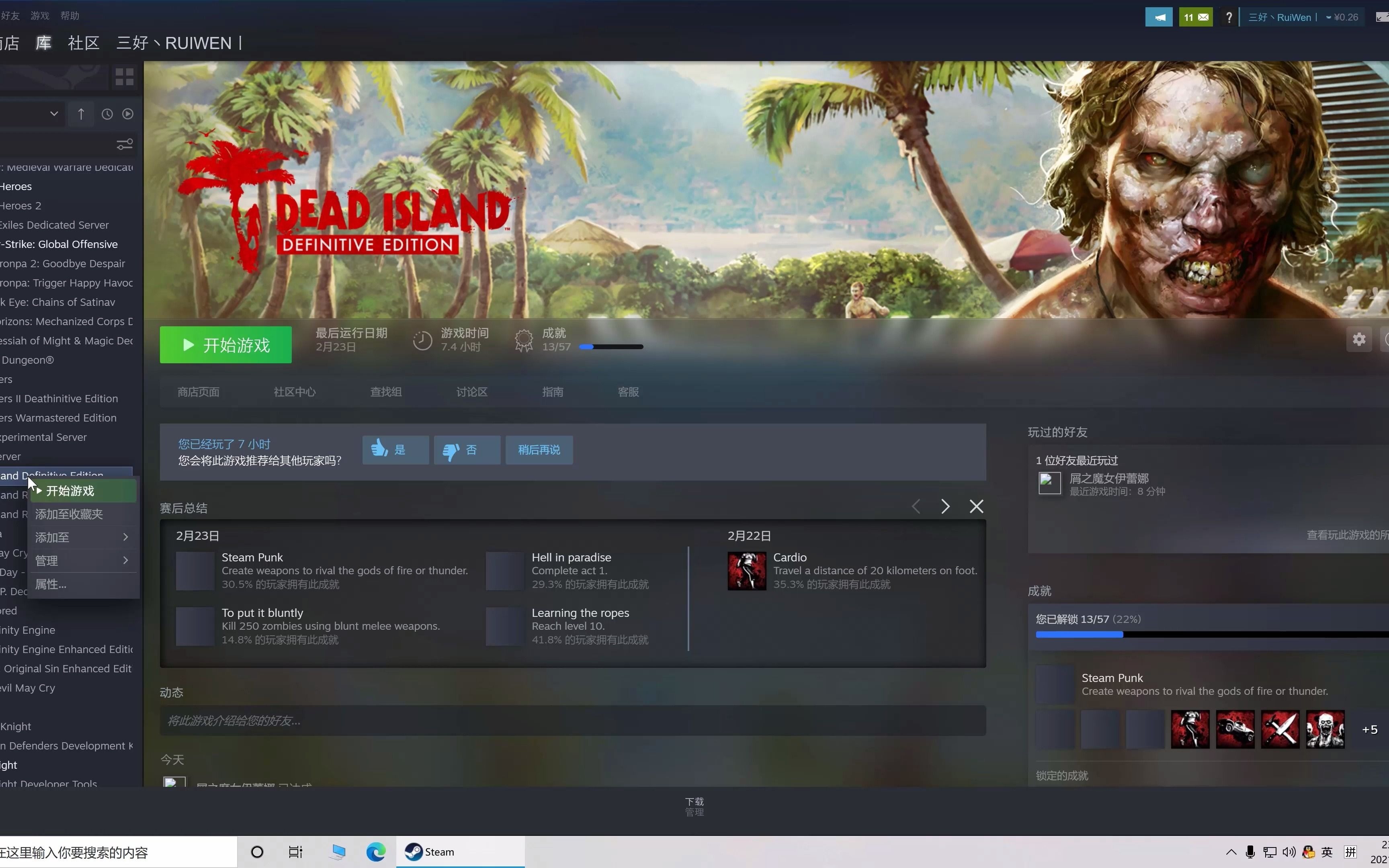Viewport: 1389px width, 868px height.
Task: Click the Steam Punk achievement icon in summary
Action: pos(195,571)
